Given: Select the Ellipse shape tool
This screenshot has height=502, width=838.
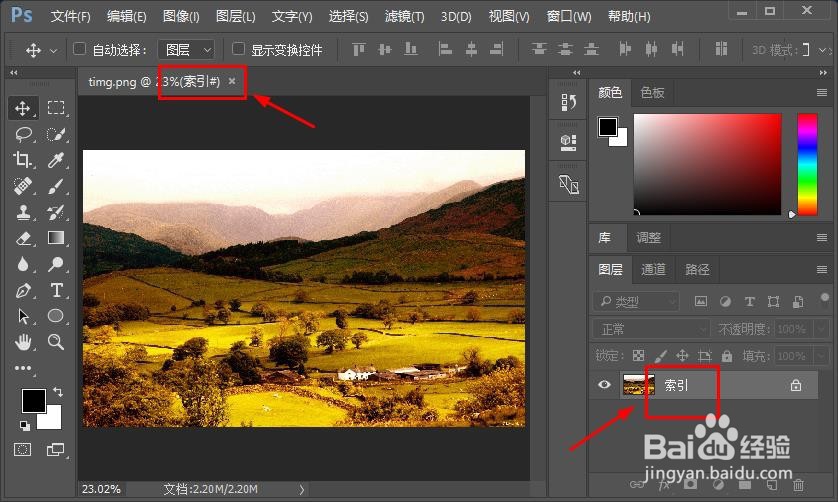Looking at the screenshot, I should (x=56, y=315).
